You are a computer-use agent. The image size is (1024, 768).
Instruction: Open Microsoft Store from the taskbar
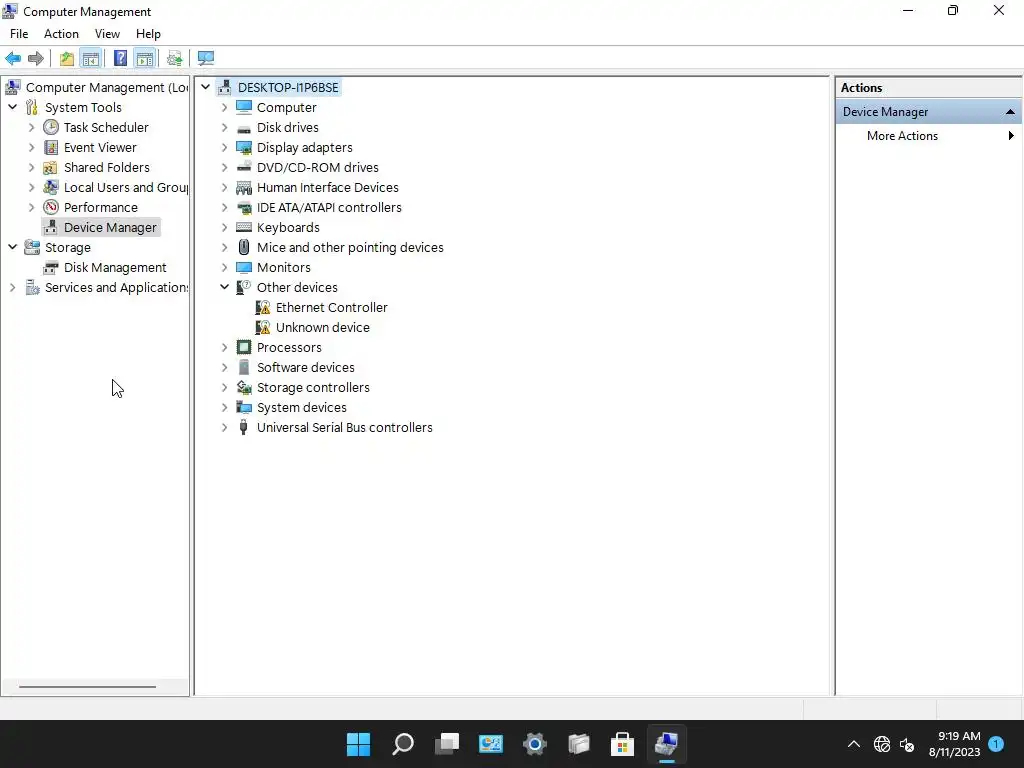pyautogui.click(x=622, y=744)
